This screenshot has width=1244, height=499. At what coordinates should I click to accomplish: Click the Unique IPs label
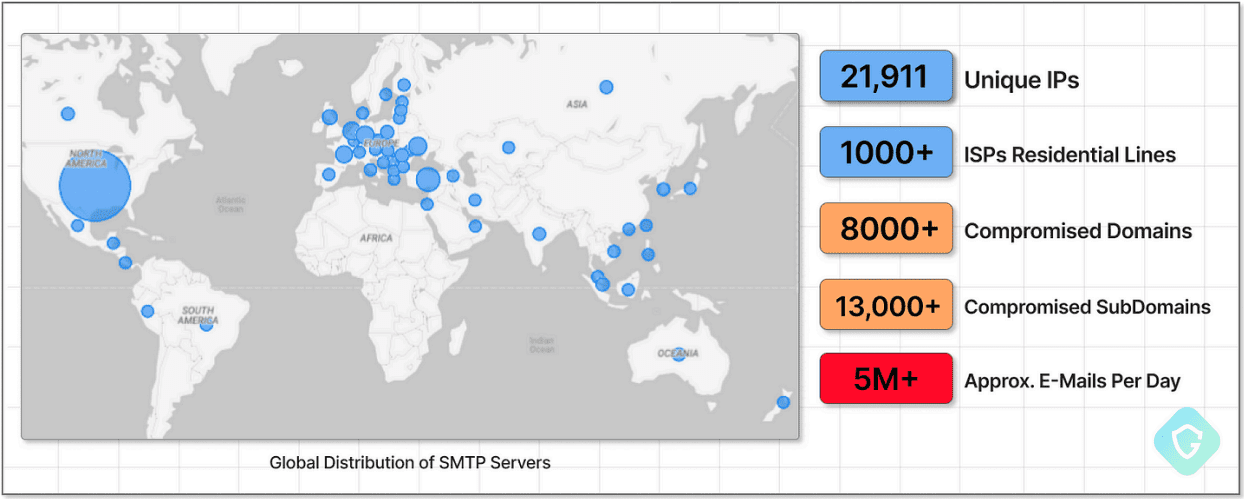[x=1021, y=81]
